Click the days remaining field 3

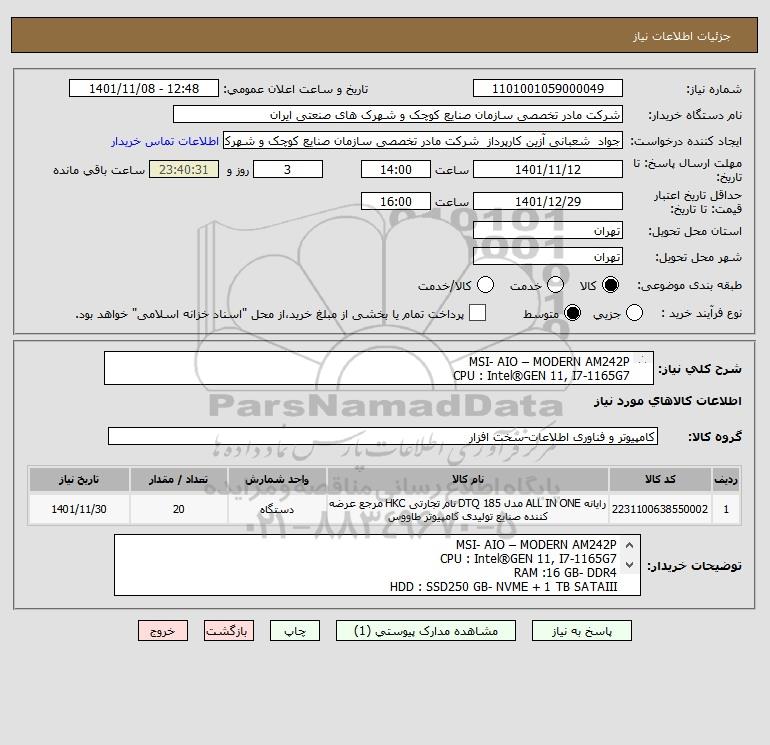288,169
